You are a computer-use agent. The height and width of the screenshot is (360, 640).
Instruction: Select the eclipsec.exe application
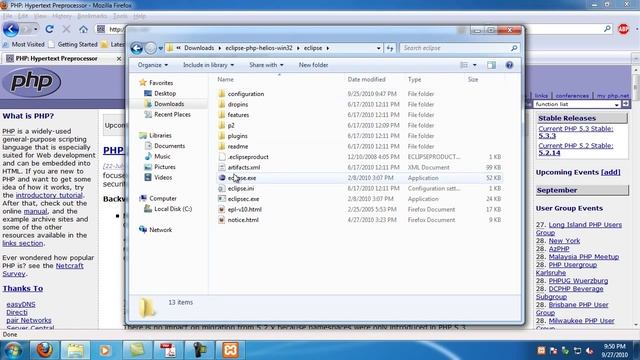243,199
